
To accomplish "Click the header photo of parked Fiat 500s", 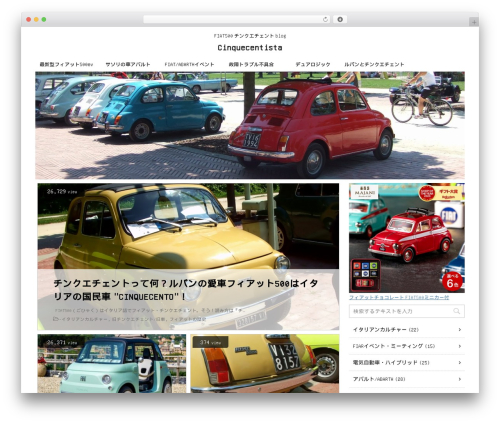I will [x=250, y=125].
